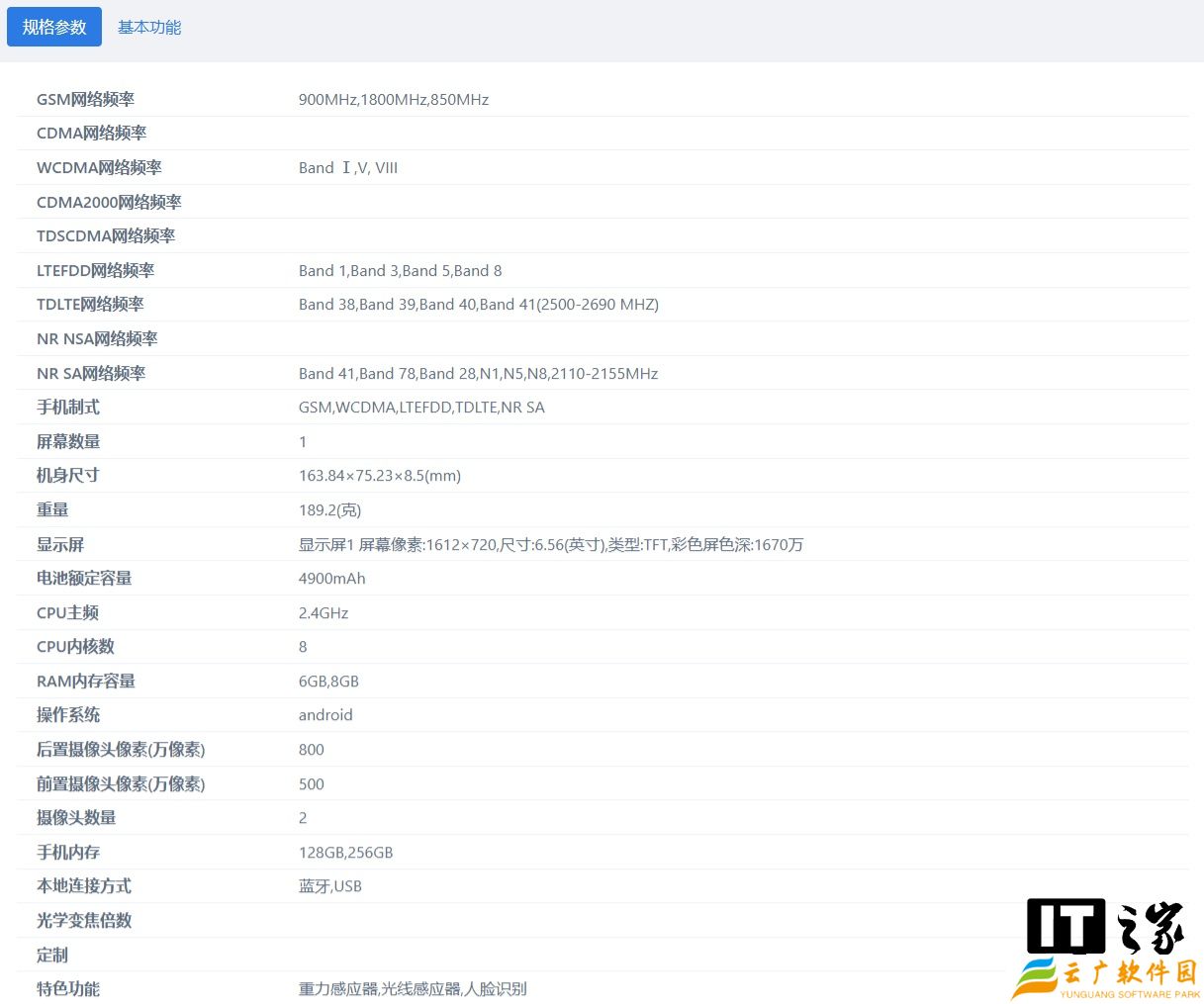This screenshot has width=1204, height=1004.
Task: Click the 光学变焦倍数 label
Action: tap(84, 920)
